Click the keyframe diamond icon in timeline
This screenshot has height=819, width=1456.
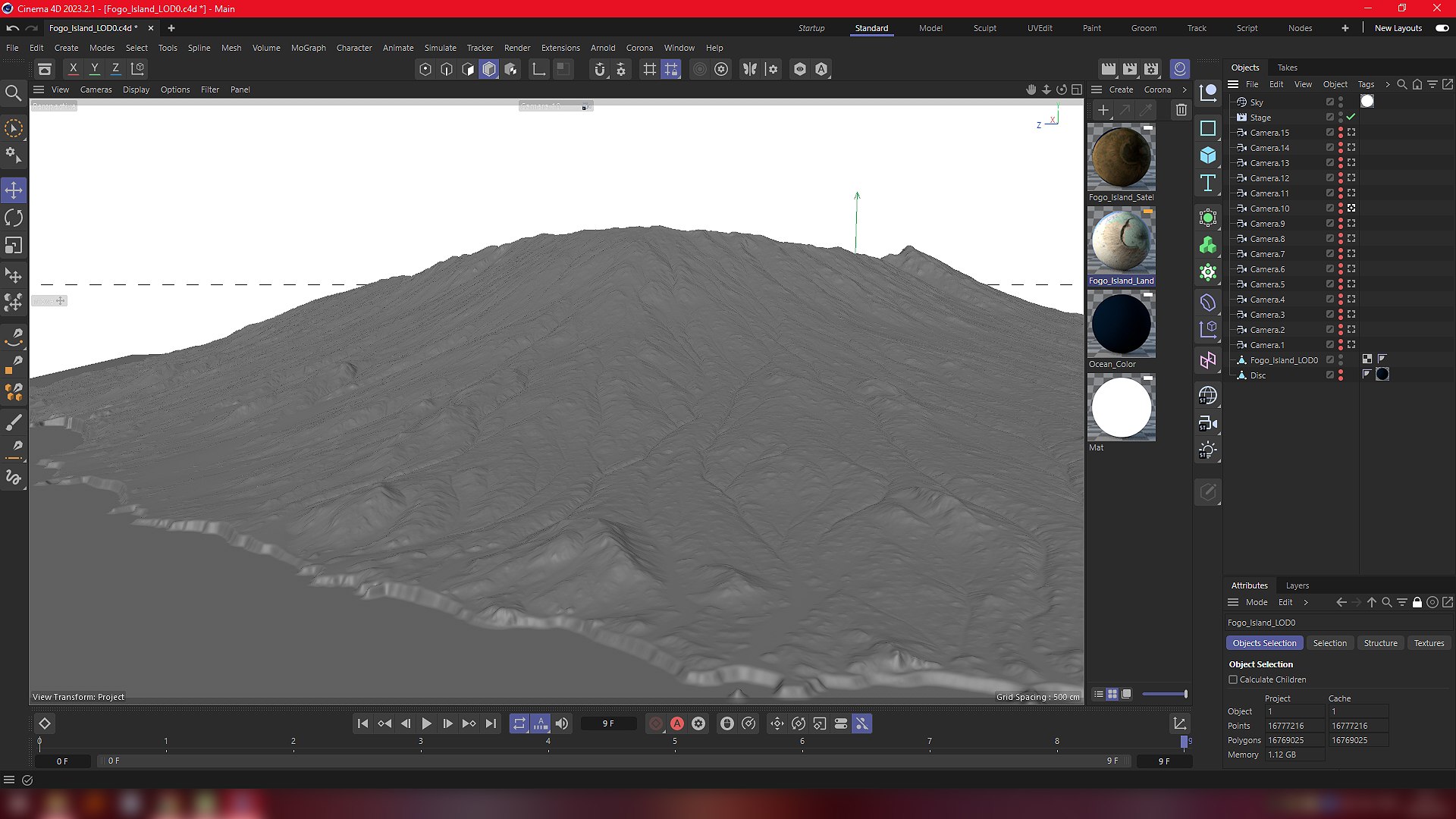tap(45, 723)
